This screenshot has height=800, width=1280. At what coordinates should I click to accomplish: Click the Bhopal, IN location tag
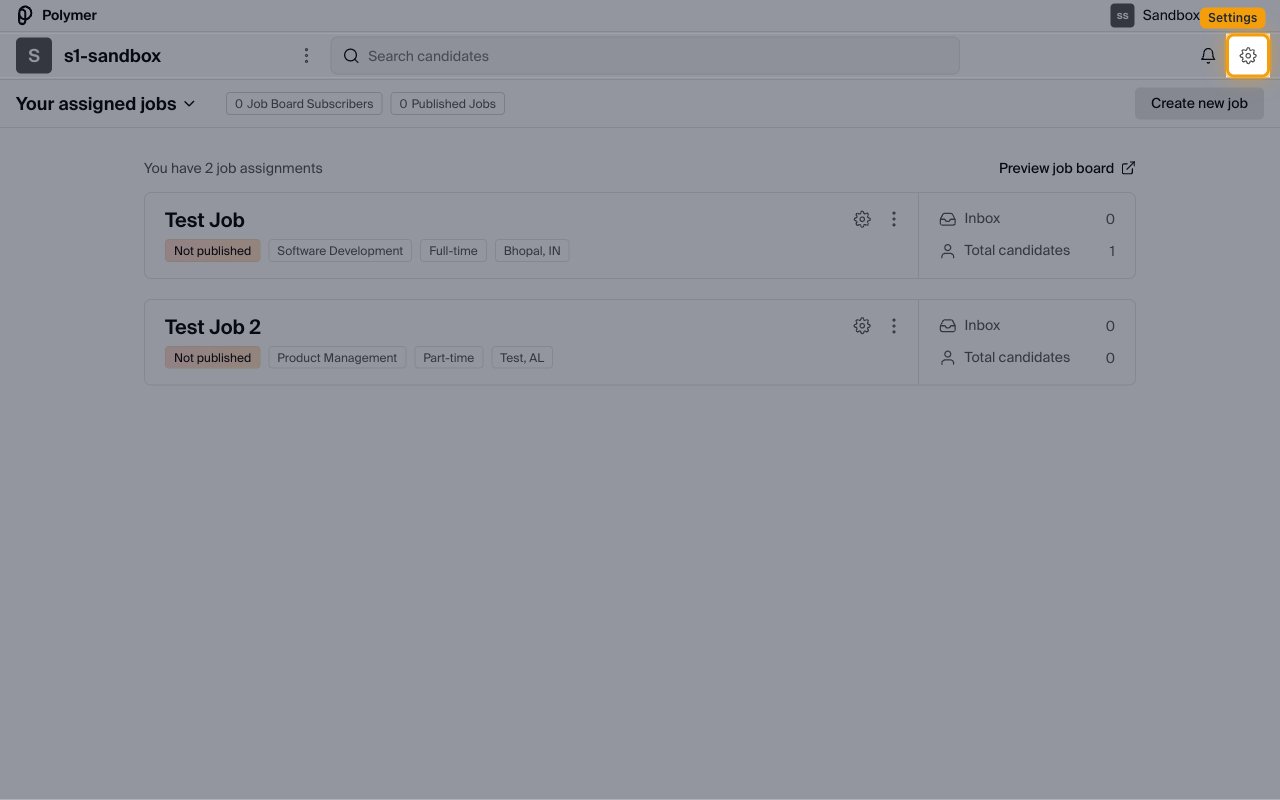click(532, 251)
